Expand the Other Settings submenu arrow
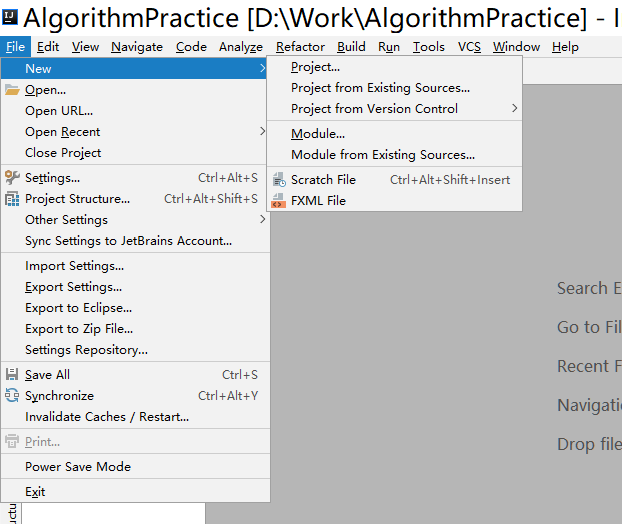Image resolution: width=622 pixels, height=524 pixels. click(x=262, y=220)
